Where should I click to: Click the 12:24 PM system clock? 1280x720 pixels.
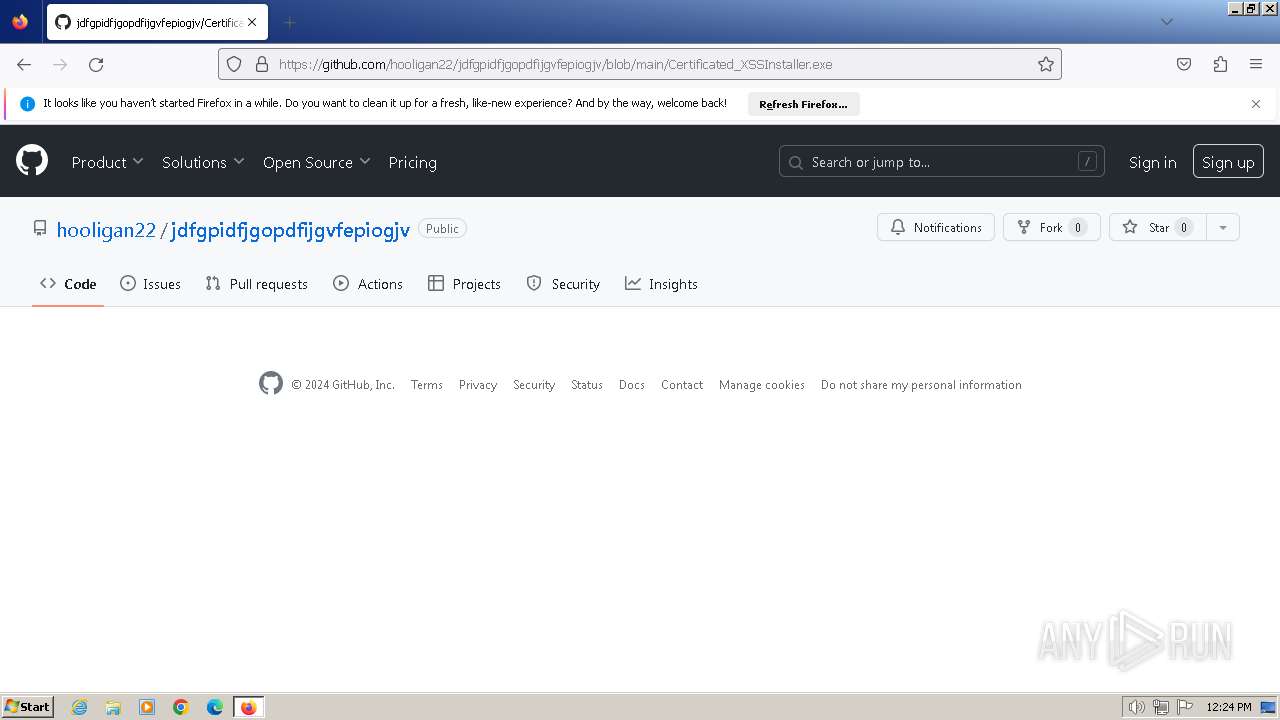1229,707
